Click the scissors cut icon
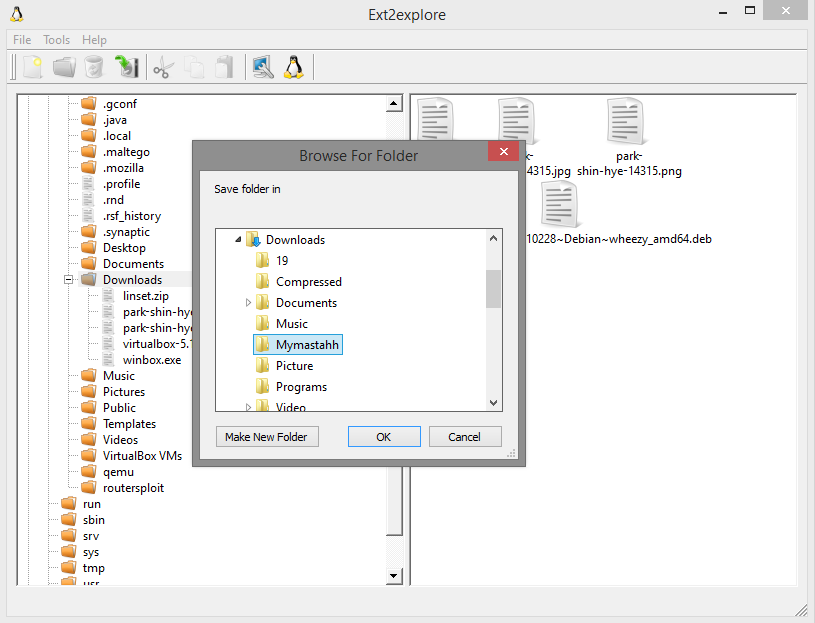Viewport: 815px width, 623px height. 164,68
